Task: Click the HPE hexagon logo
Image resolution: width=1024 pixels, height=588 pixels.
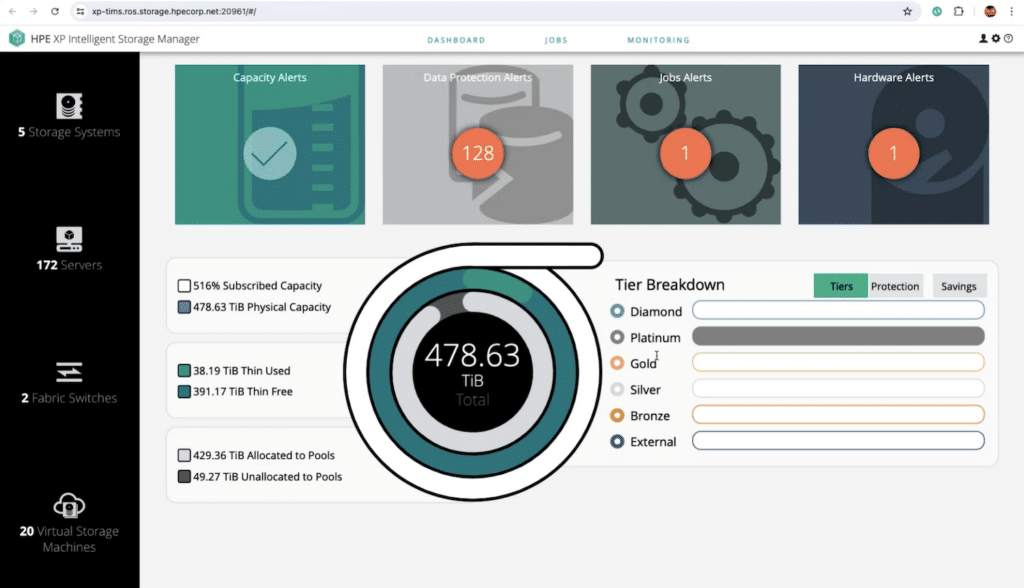Action: click(x=17, y=39)
